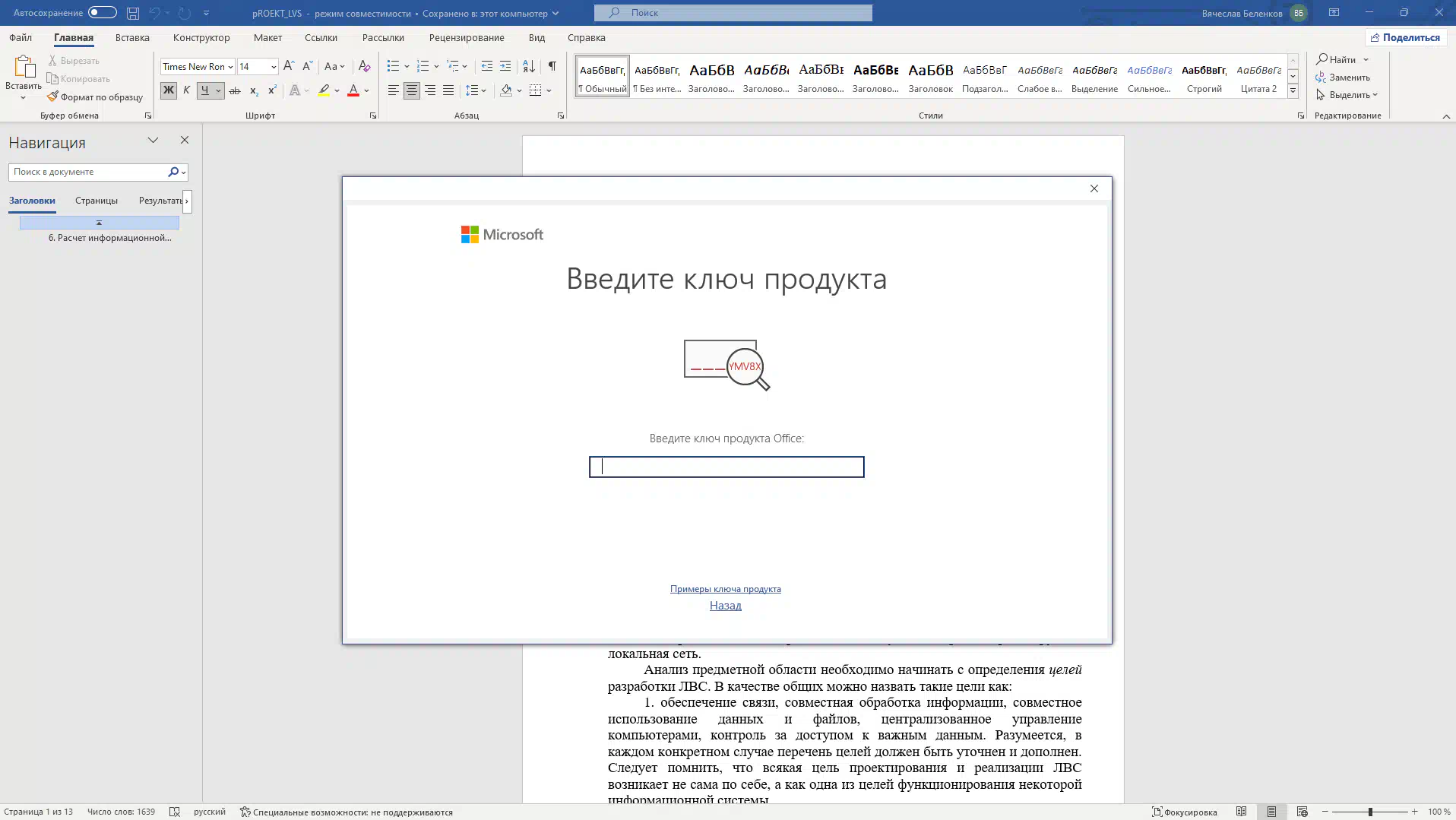
Task: Click the Format Painter brush
Action: 52,97
